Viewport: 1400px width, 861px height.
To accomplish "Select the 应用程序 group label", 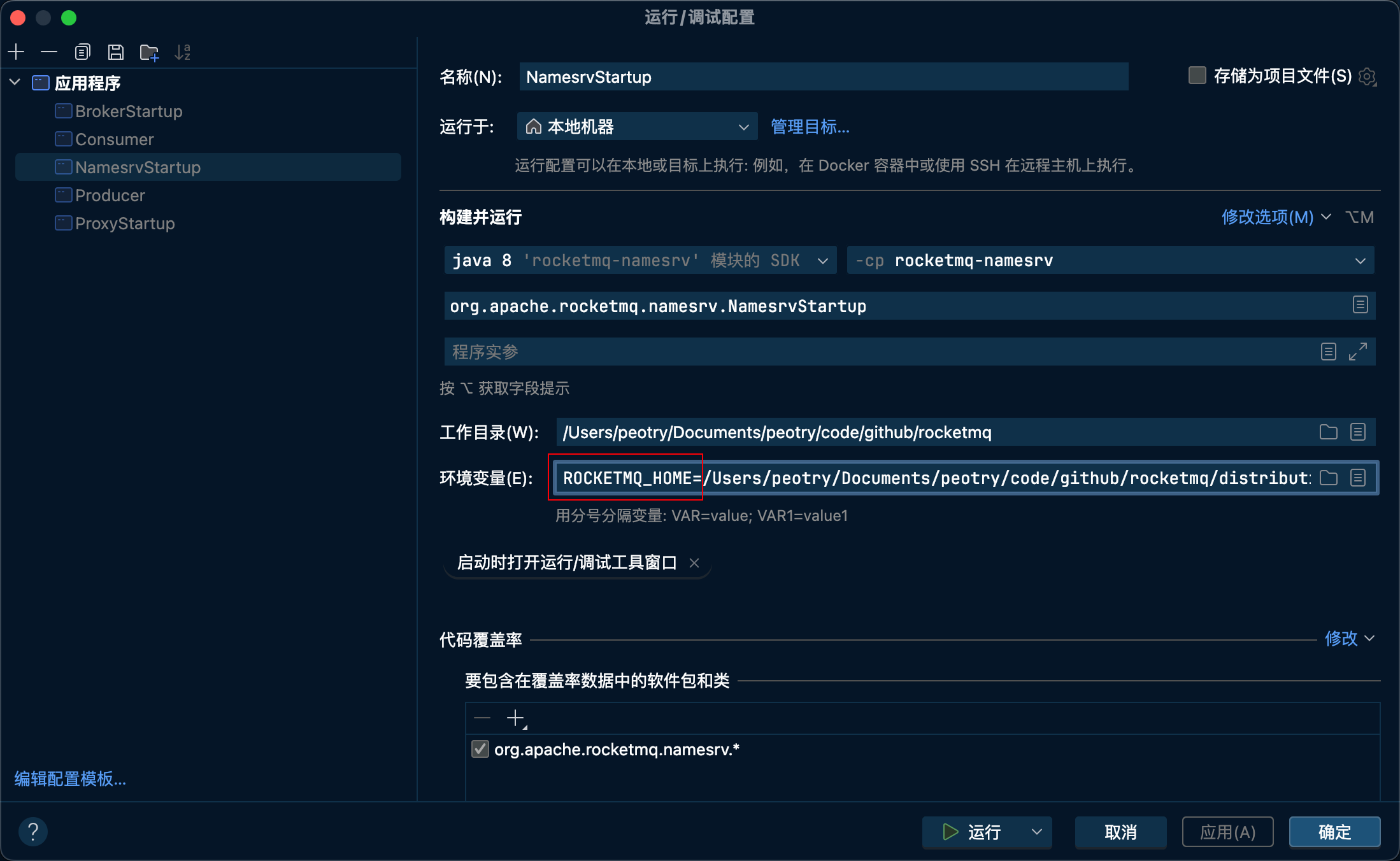I will tap(87, 83).
